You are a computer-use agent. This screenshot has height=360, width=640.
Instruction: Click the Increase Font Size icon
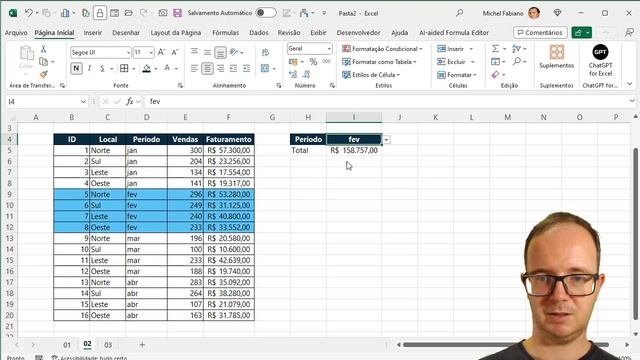162,52
